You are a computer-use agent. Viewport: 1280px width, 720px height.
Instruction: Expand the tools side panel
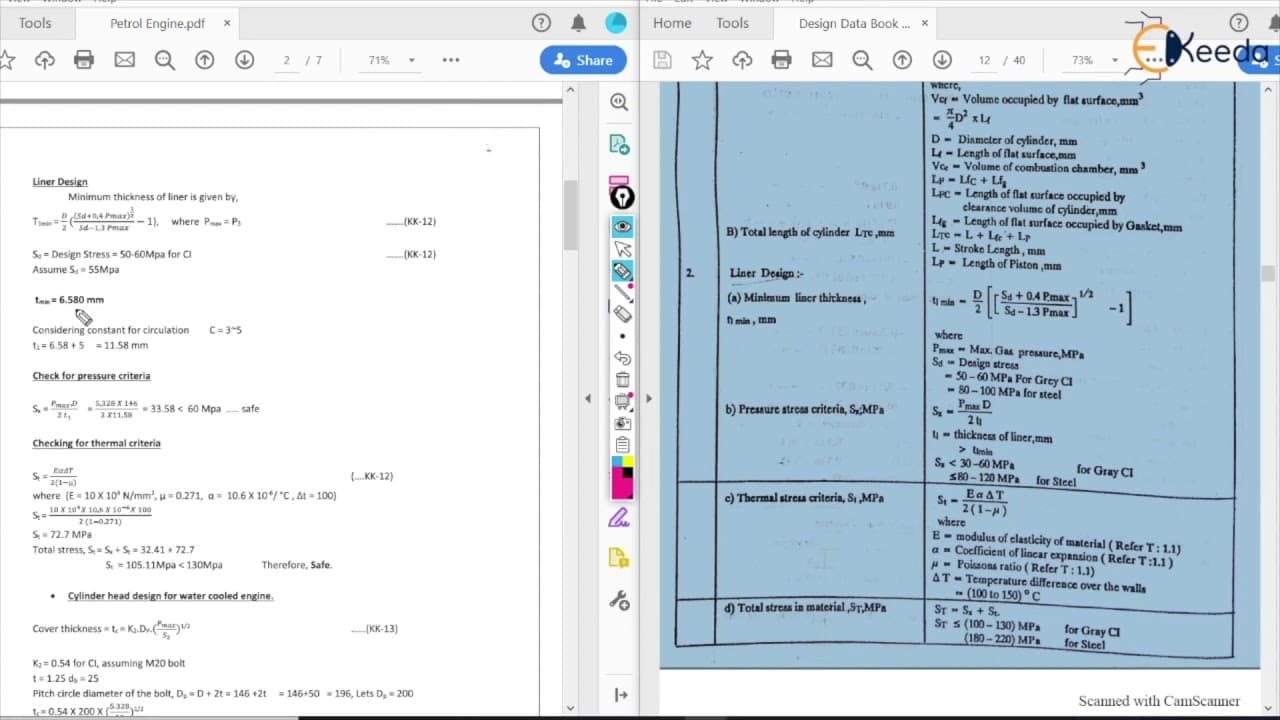coord(620,695)
